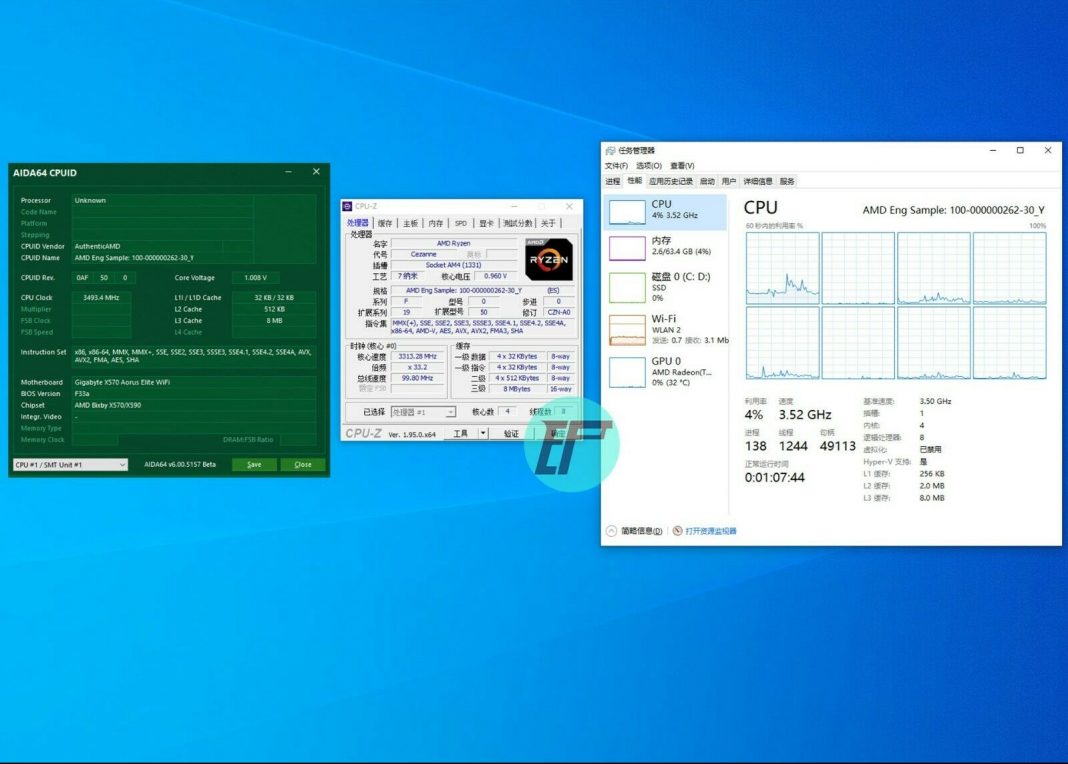Minimize the AIDA64 CPUID window
1068x764 pixels.
coord(288,172)
